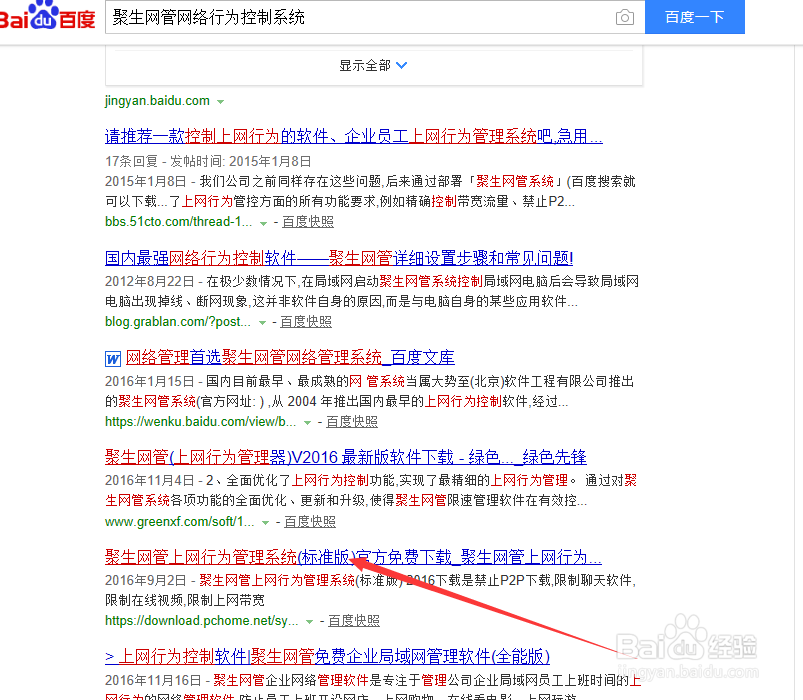This screenshot has height=700, width=803.
Task: Open result 请推荐一款控制上网行为的软件
Action: click(353, 136)
